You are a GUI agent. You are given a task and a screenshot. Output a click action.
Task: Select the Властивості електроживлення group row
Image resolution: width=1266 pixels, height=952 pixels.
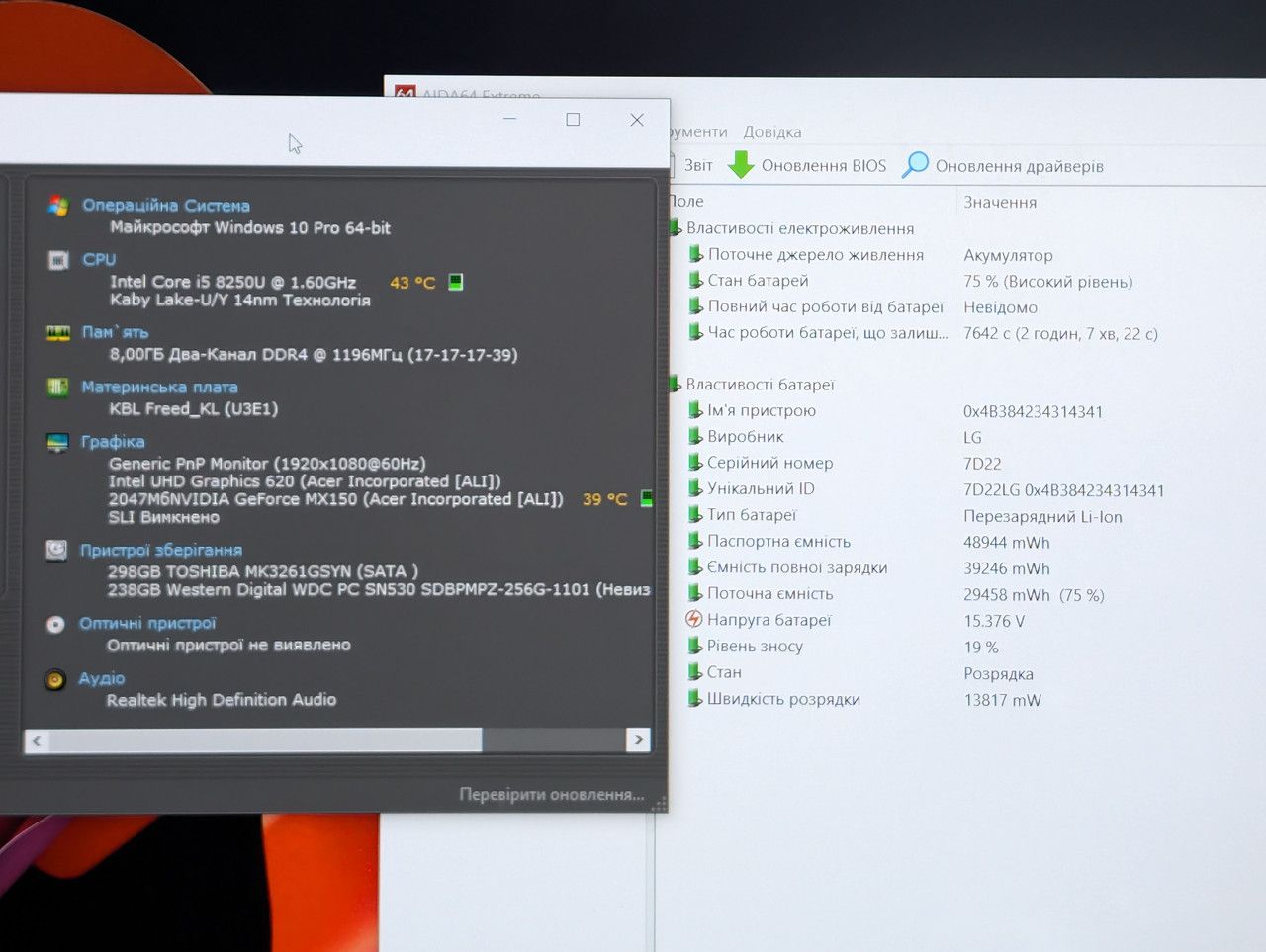tap(800, 228)
